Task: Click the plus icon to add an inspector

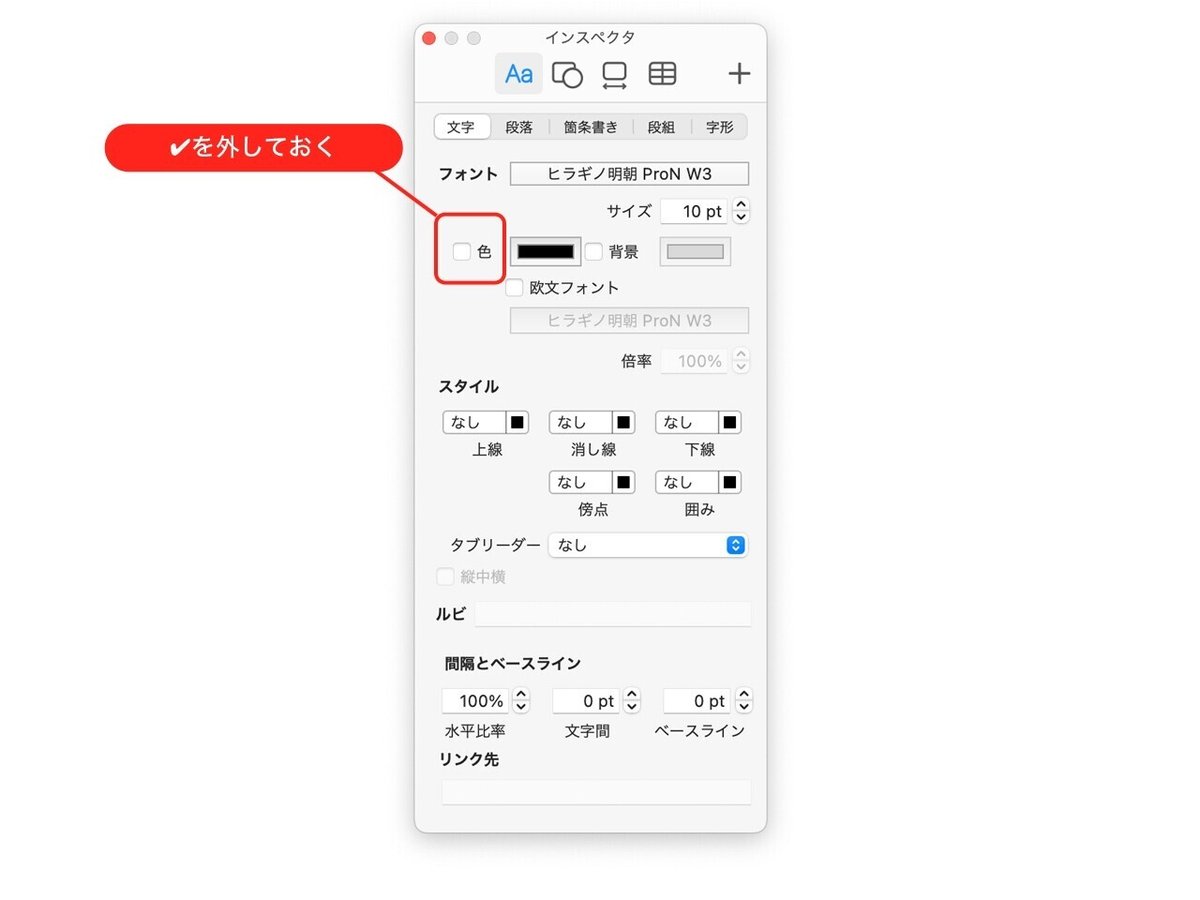Action: (x=739, y=73)
